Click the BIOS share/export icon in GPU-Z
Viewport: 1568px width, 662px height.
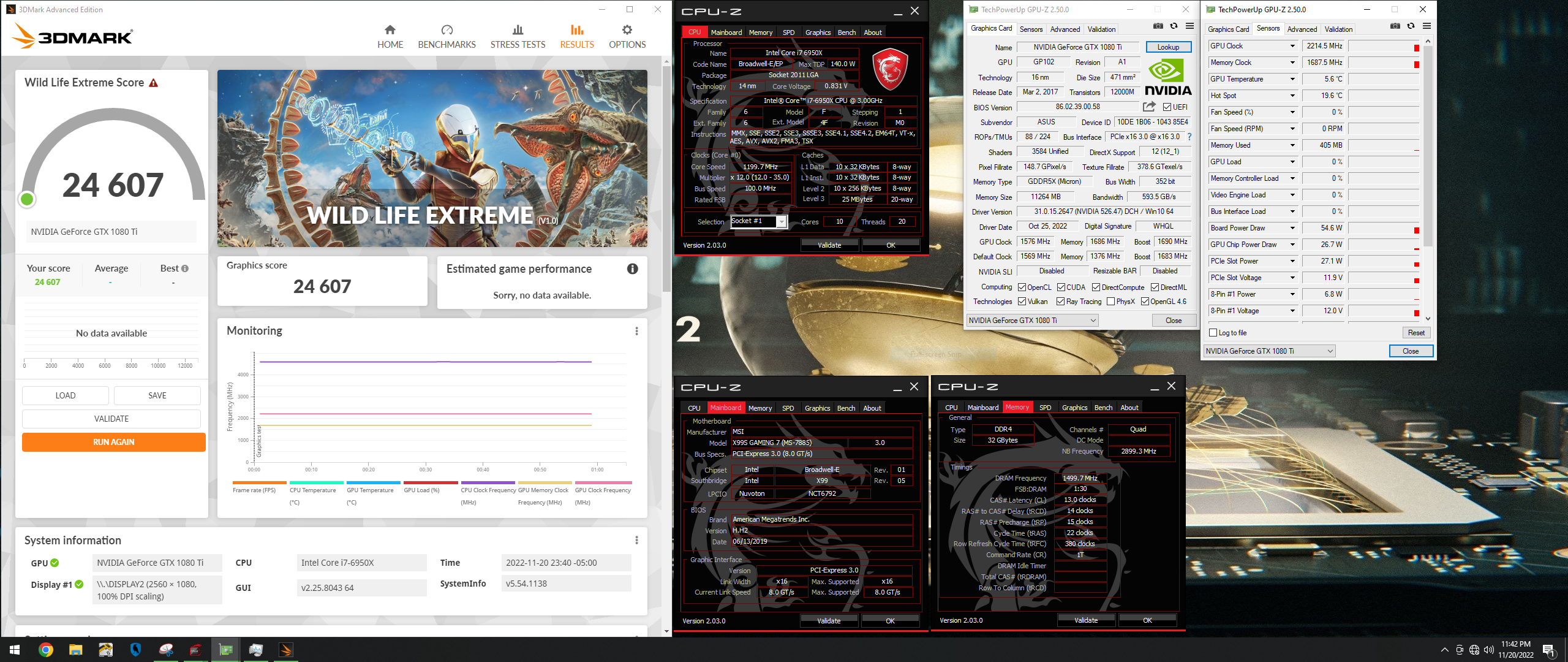pyautogui.click(x=1149, y=107)
